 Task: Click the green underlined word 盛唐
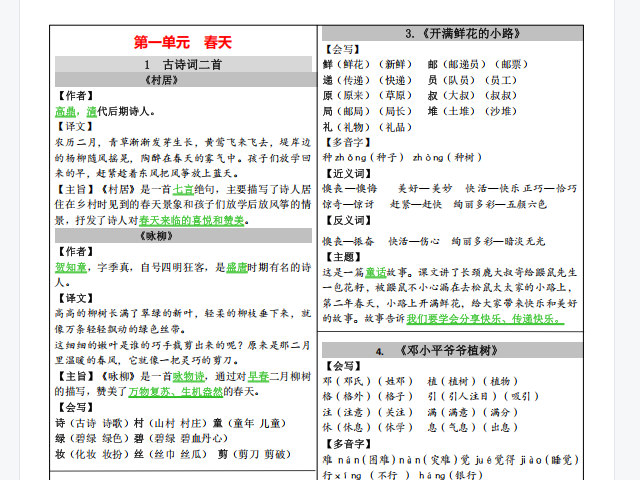coord(236,268)
